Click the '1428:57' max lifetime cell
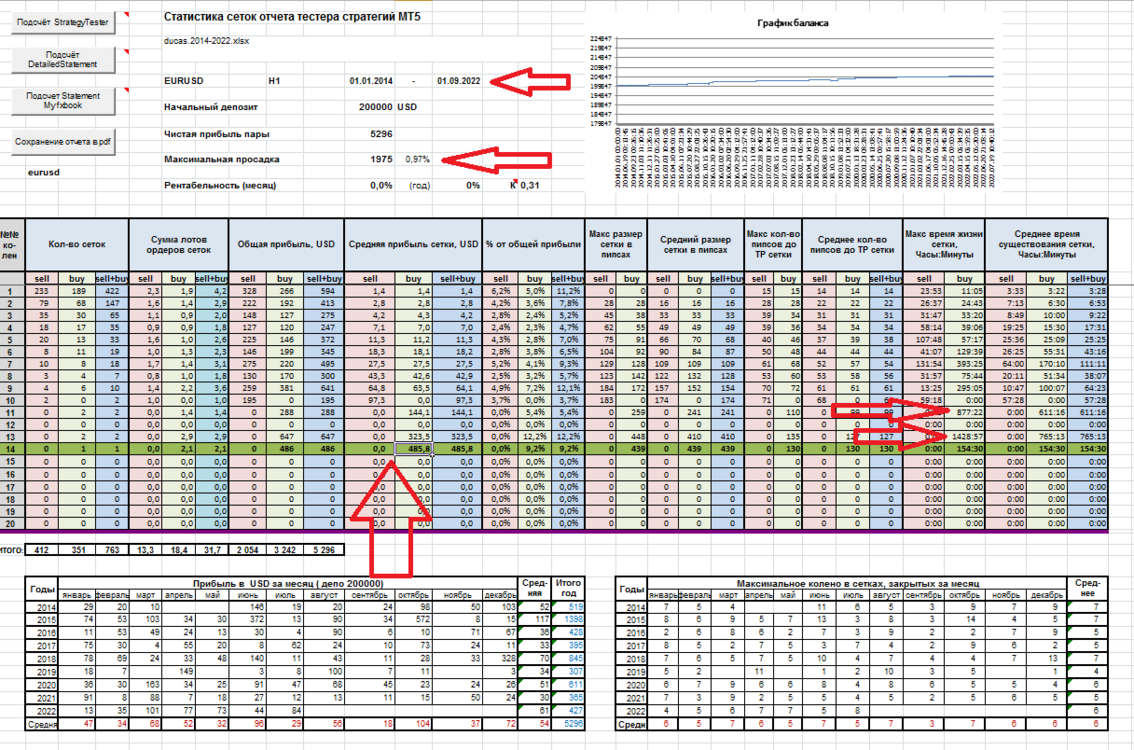This screenshot has width=1134, height=750. tap(964, 437)
